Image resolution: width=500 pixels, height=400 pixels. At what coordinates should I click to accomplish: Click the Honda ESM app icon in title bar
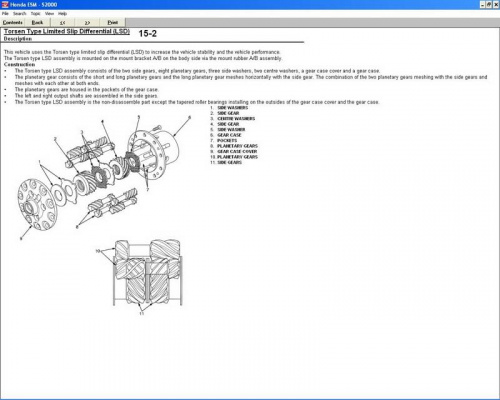(x=5, y=5)
